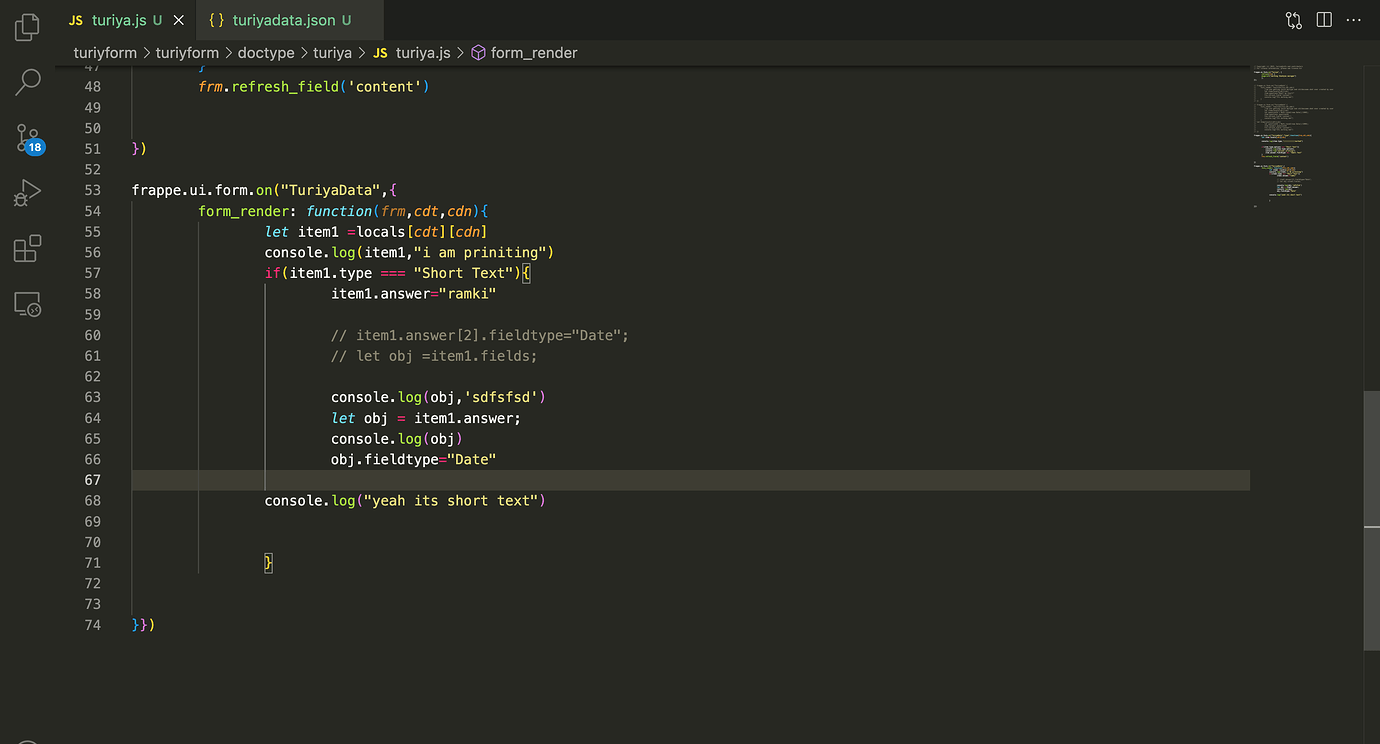This screenshot has height=744, width=1380.
Task: Open Source Control with 18 pending changes
Action: tap(28, 138)
